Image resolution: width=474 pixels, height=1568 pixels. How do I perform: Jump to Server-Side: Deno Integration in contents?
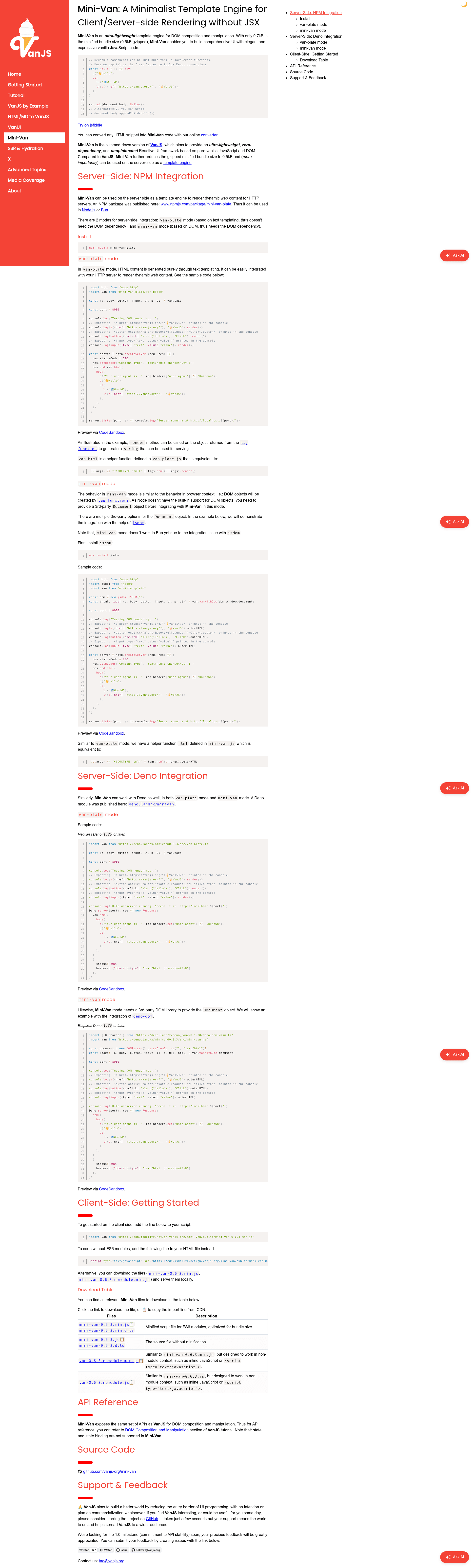coord(316,36)
